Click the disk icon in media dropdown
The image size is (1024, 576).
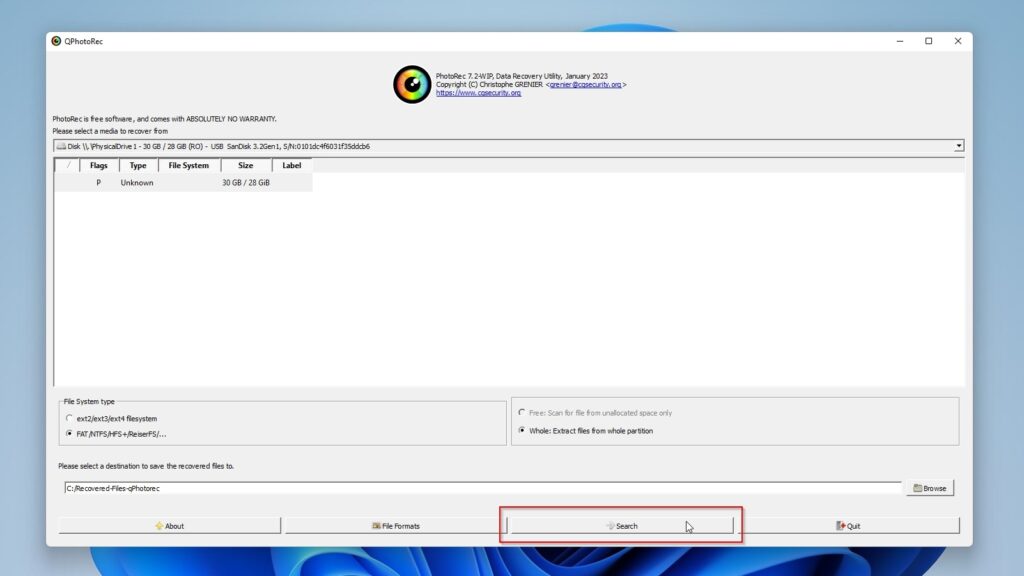click(x=61, y=146)
